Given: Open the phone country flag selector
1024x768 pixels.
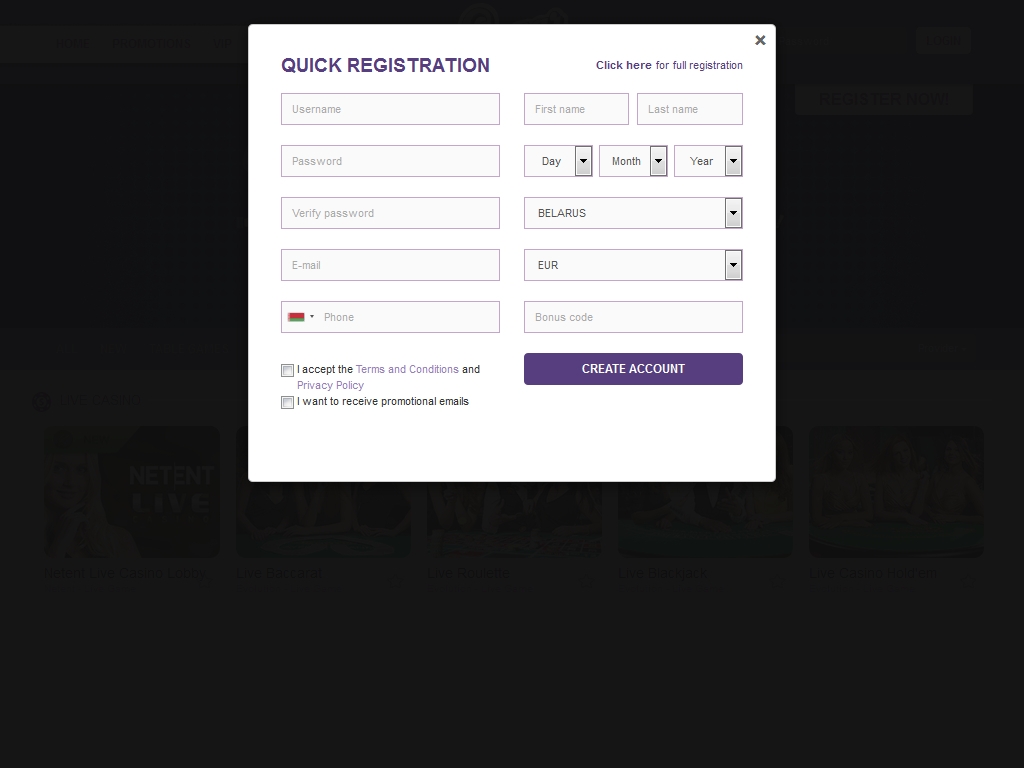Looking at the screenshot, I should click(x=300, y=317).
